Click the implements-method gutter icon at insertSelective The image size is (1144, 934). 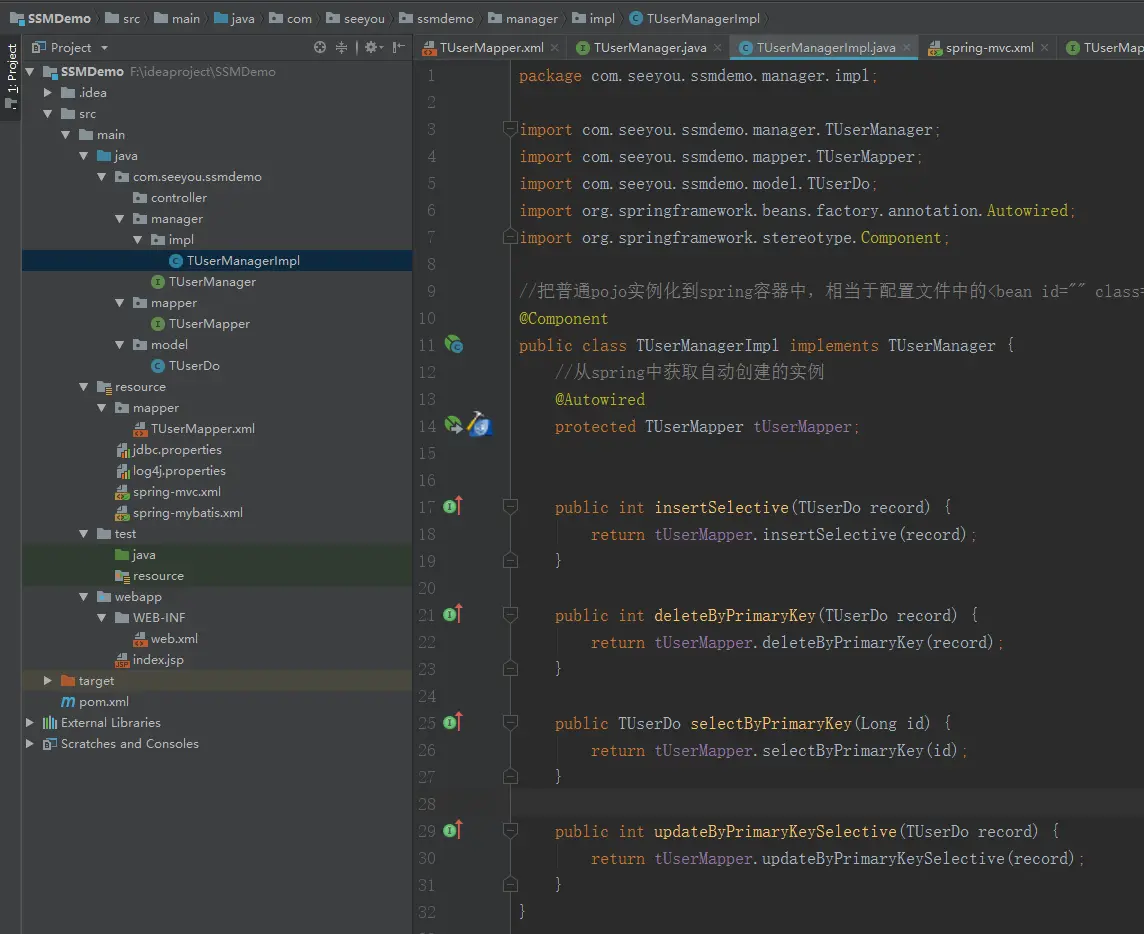tap(453, 506)
